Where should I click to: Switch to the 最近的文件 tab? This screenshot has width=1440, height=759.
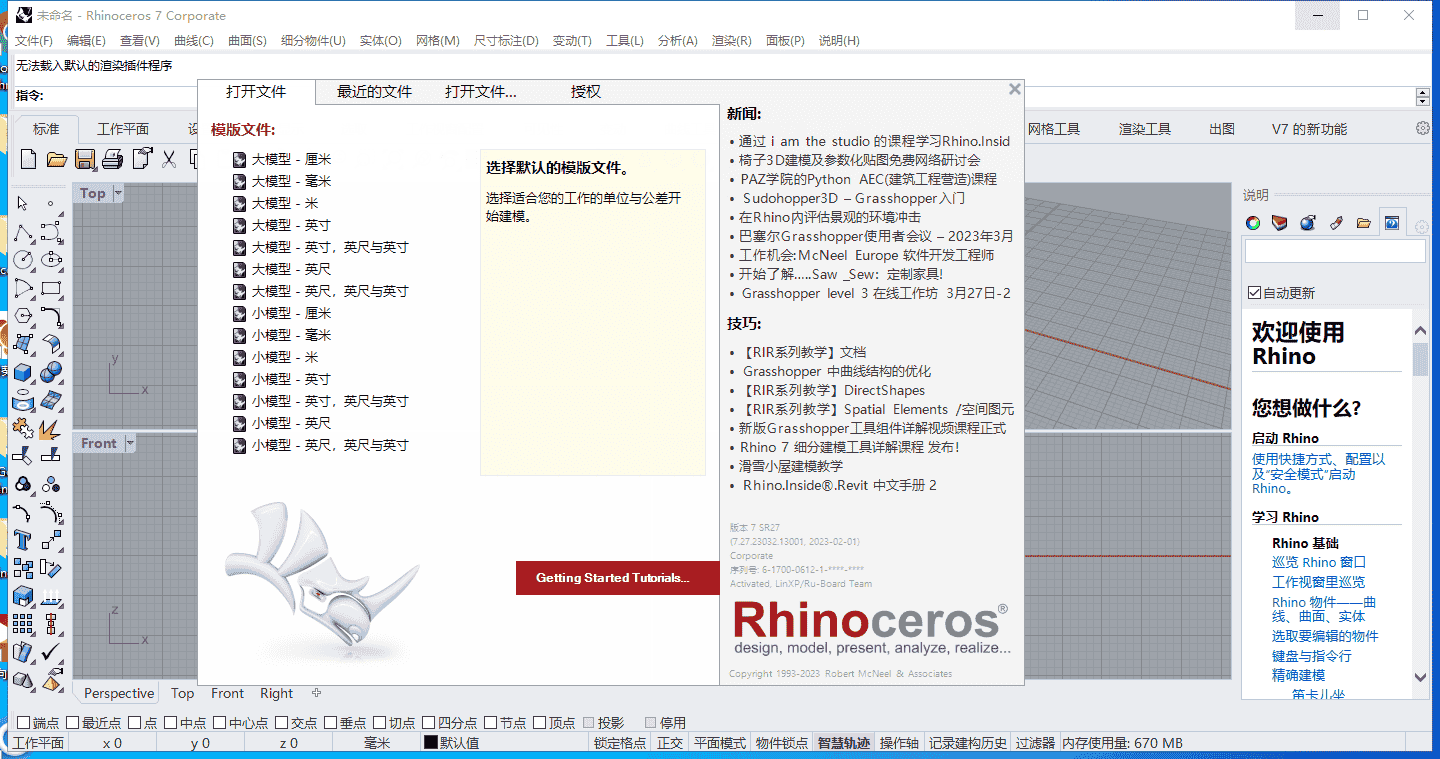pyautogui.click(x=374, y=91)
